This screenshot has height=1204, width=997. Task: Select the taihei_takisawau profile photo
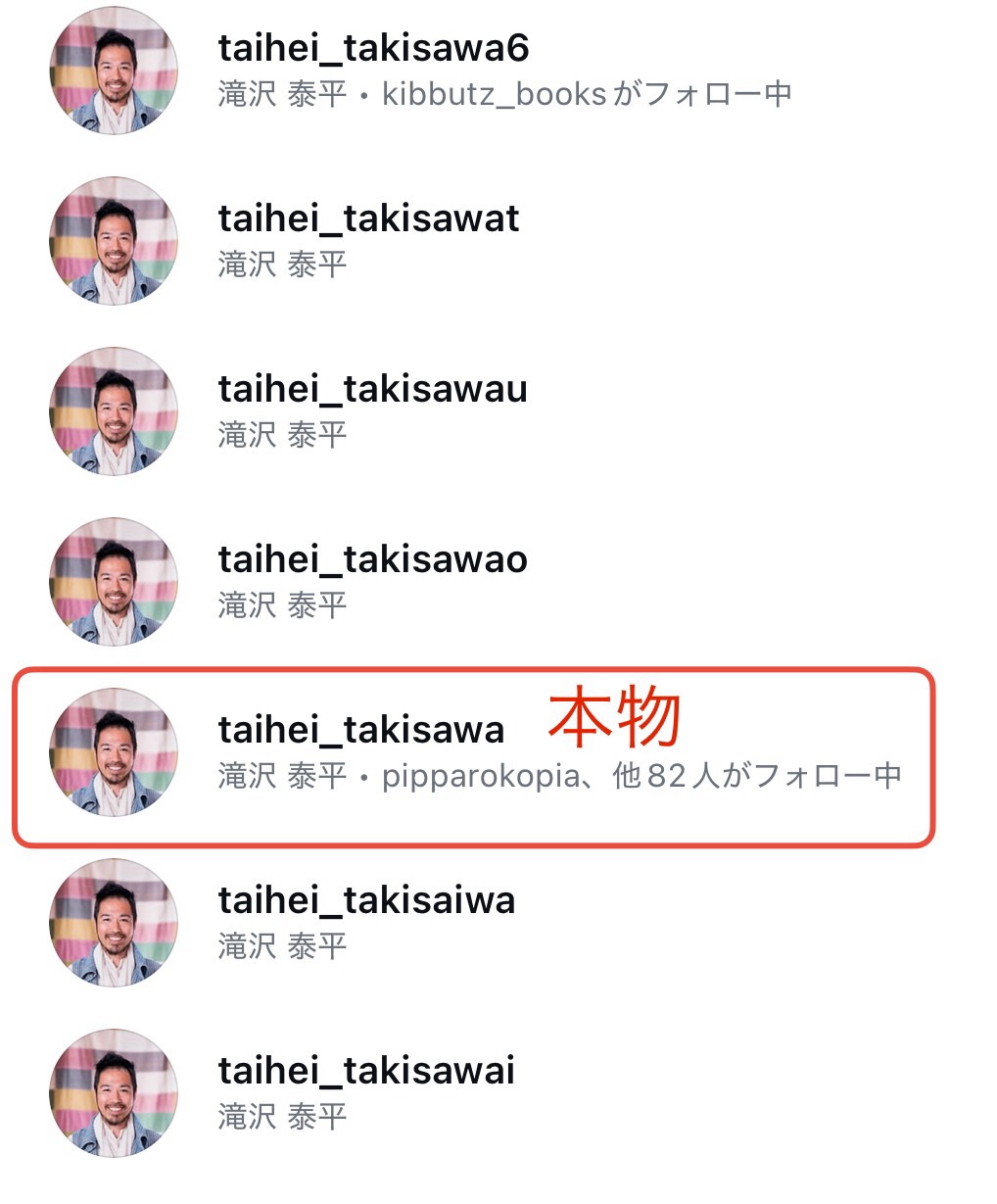click(x=114, y=411)
